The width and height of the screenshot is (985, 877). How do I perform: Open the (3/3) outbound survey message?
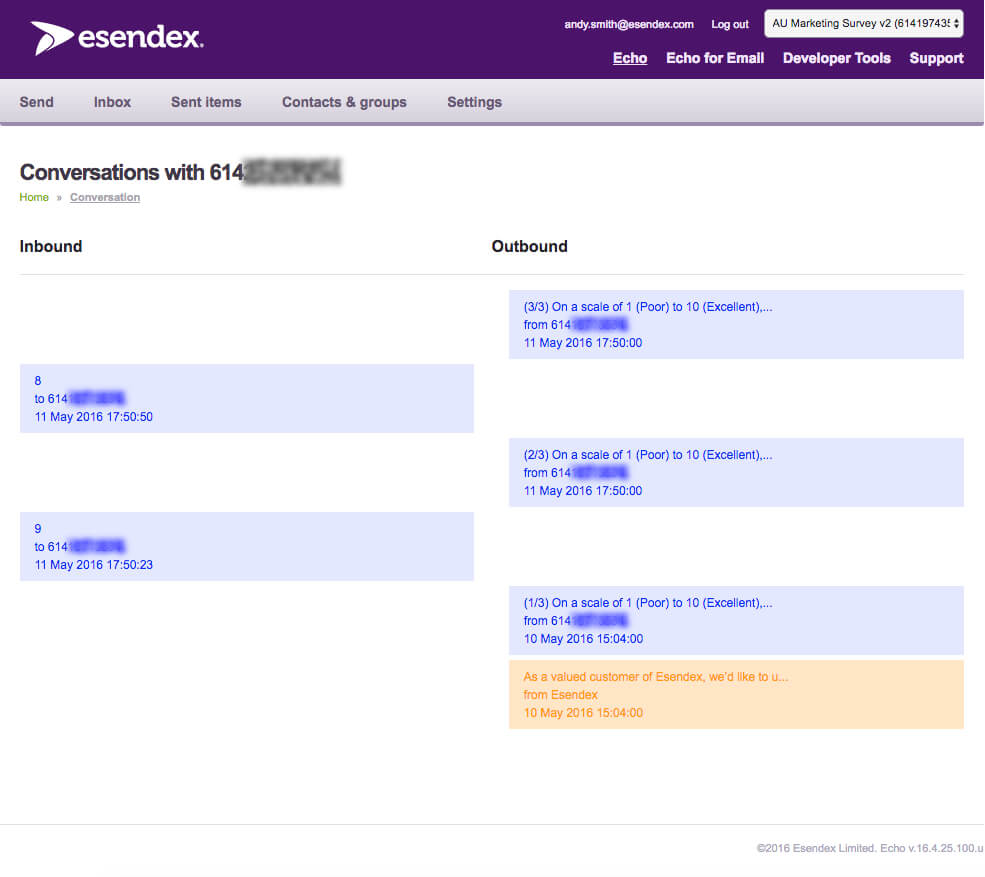[x=735, y=324]
